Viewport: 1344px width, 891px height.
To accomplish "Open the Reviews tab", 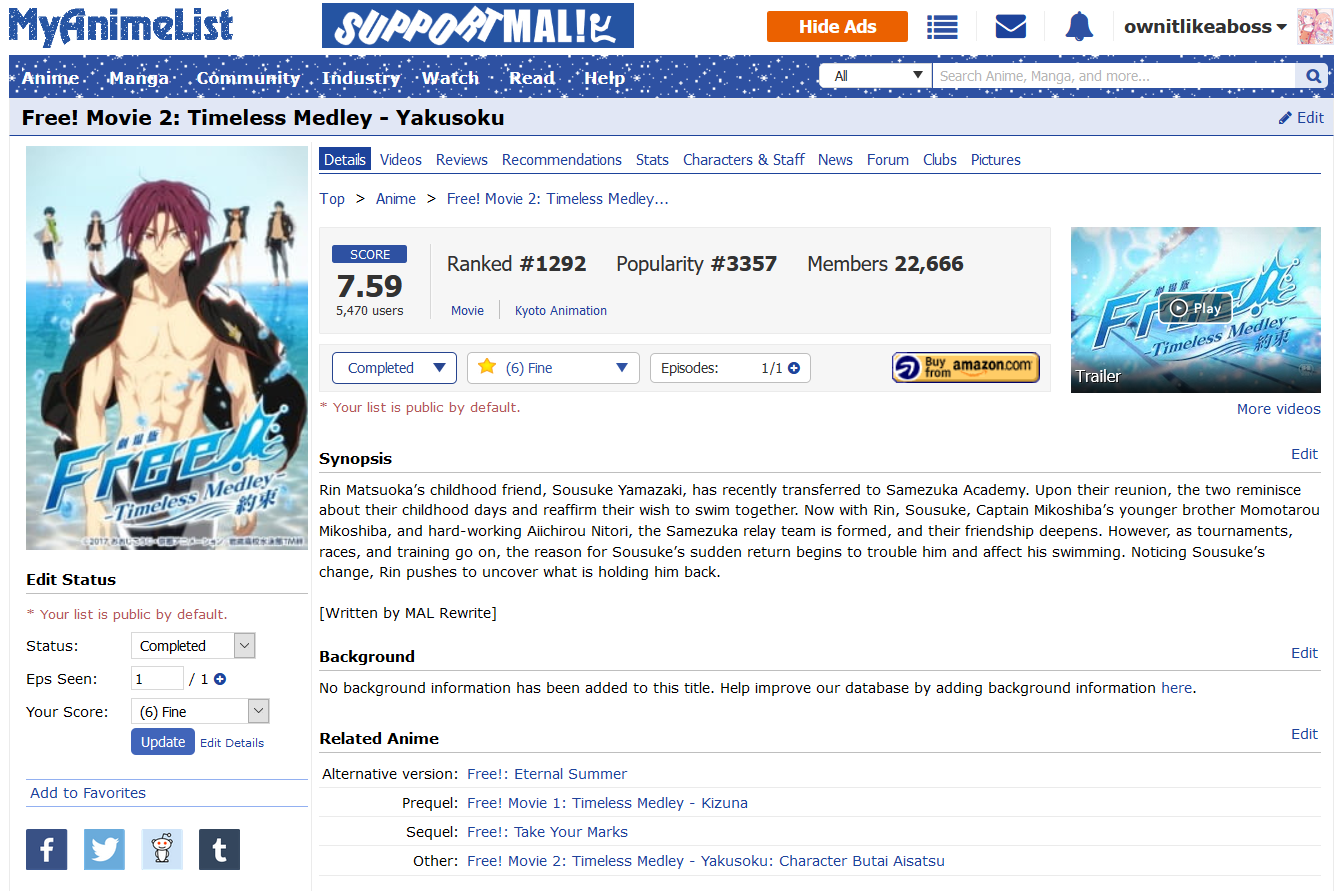I will pyautogui.click(x=461, y=160).
